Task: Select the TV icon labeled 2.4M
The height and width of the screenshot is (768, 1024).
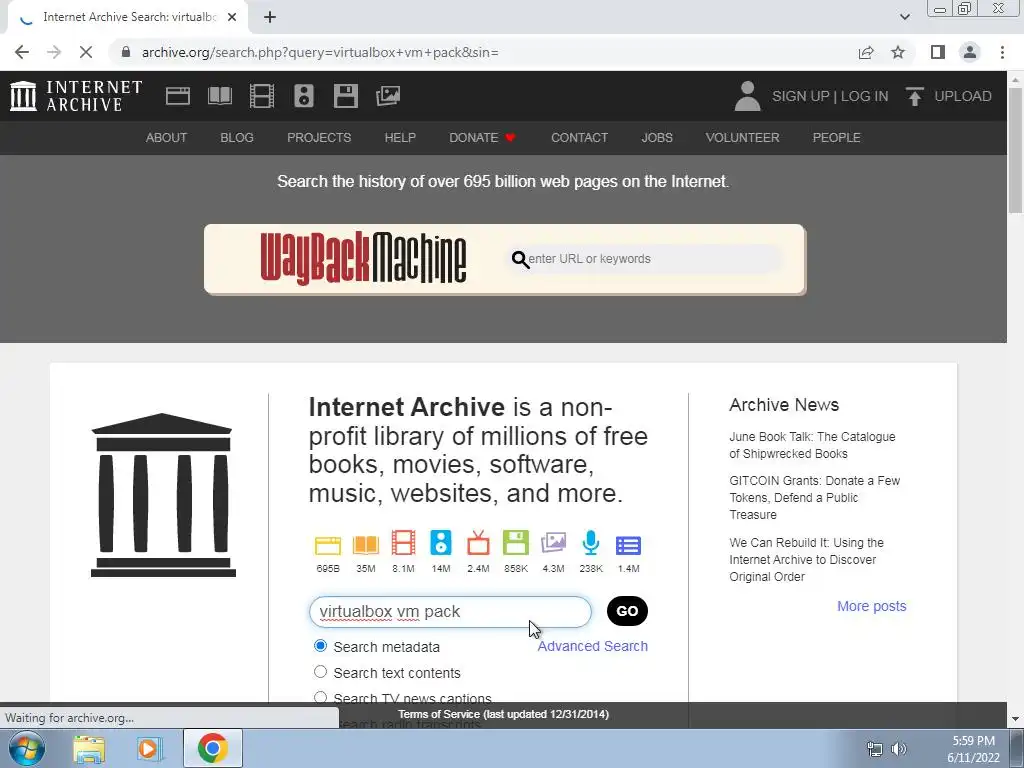Action: pyautogui.click(x=478, y=543)
